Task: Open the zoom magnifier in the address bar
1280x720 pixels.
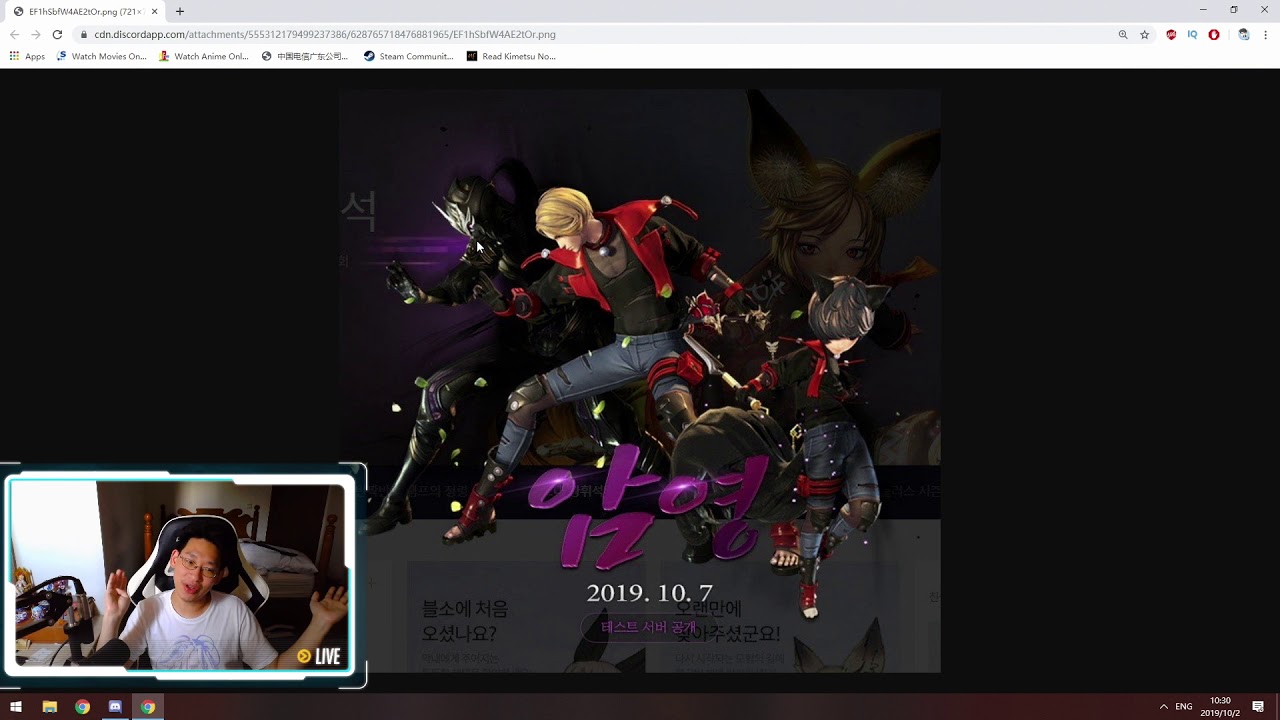Action: point(1123,34)
